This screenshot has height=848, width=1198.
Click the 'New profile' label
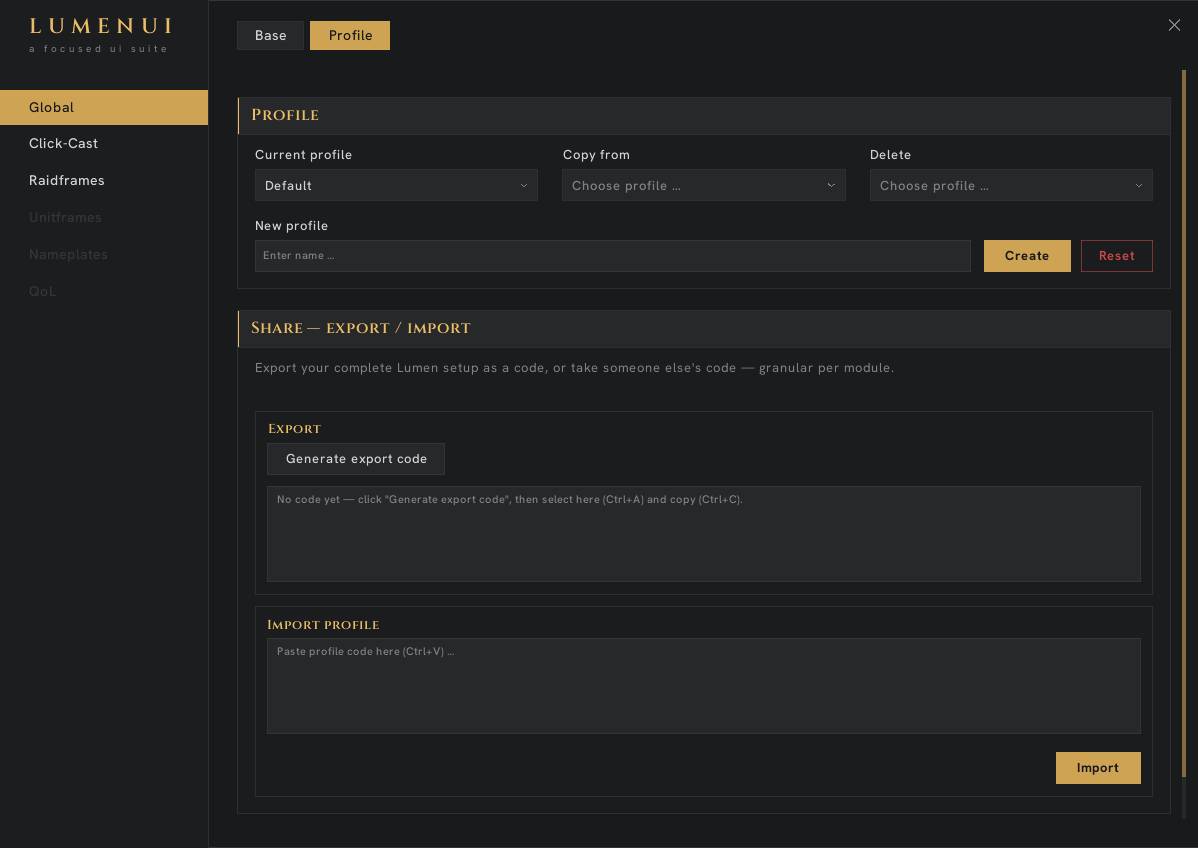[x=291, y=226]
